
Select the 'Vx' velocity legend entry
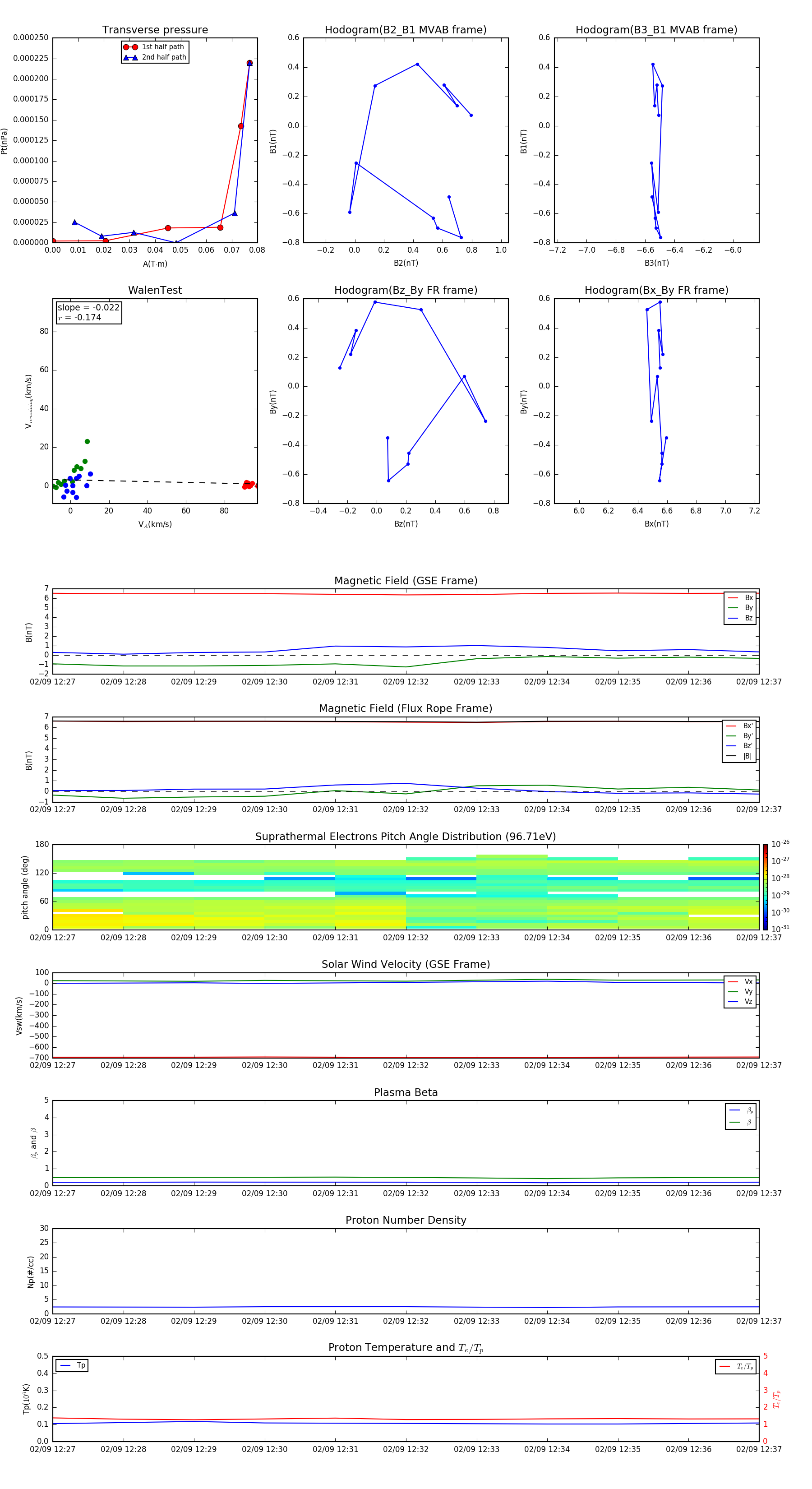(x=741, y=981)
